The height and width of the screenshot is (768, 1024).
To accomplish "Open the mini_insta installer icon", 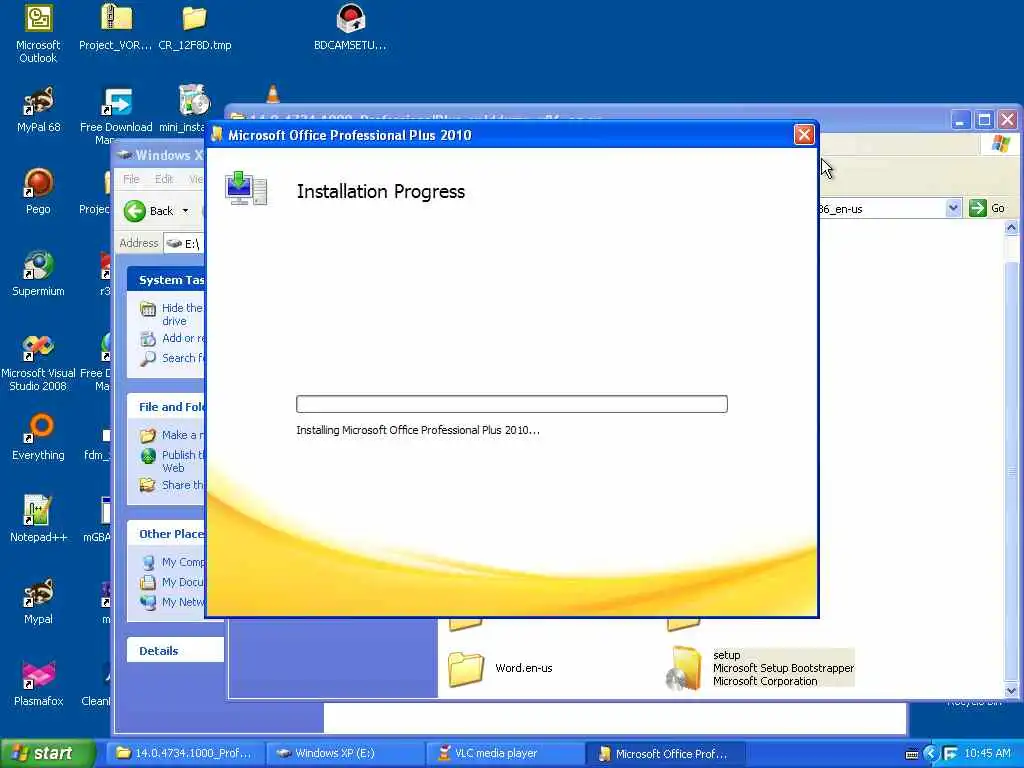I will [x=194, y=101].
